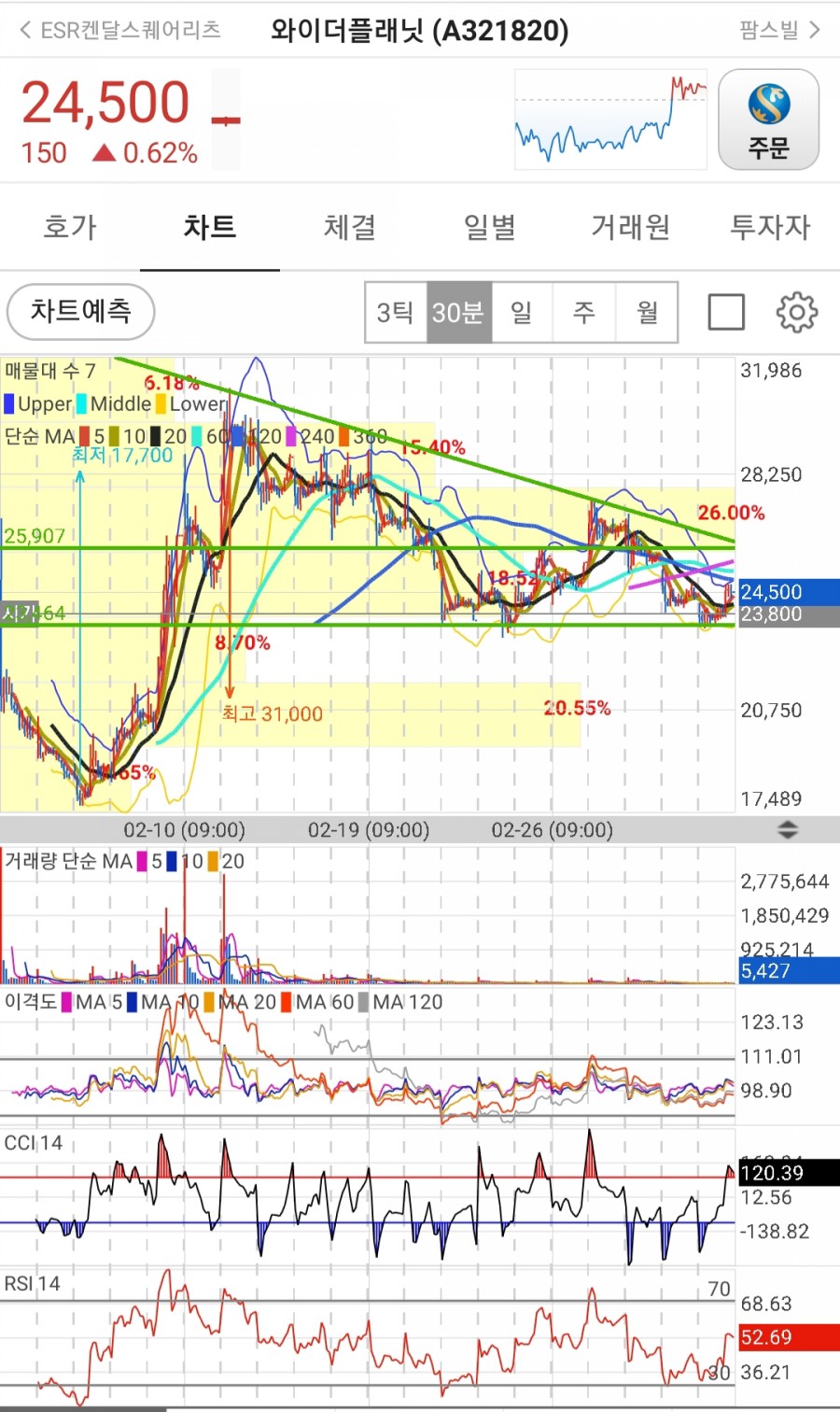
Task: Select the 30분 chart period
Action: [458, 312]
